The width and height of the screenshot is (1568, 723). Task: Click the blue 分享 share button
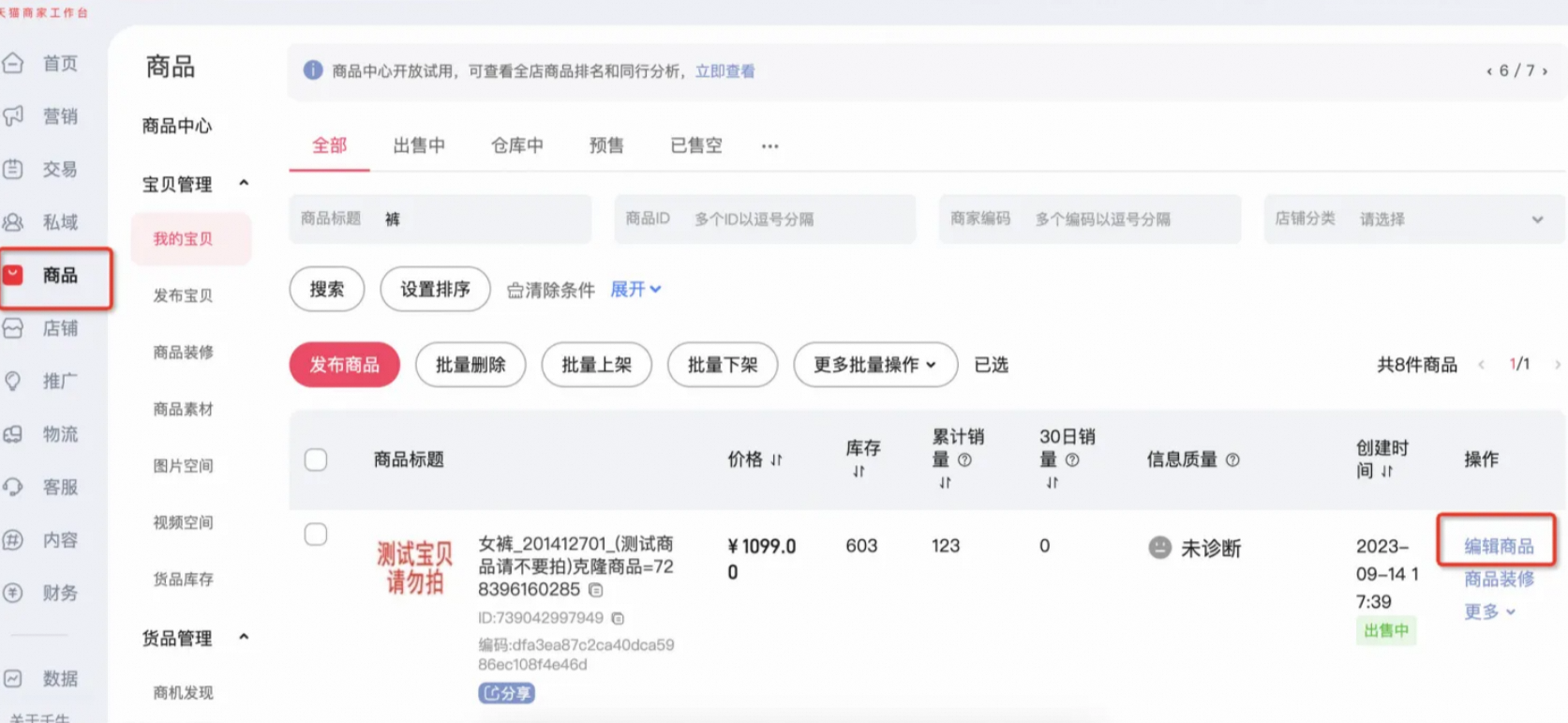click(x=506, y=693)
